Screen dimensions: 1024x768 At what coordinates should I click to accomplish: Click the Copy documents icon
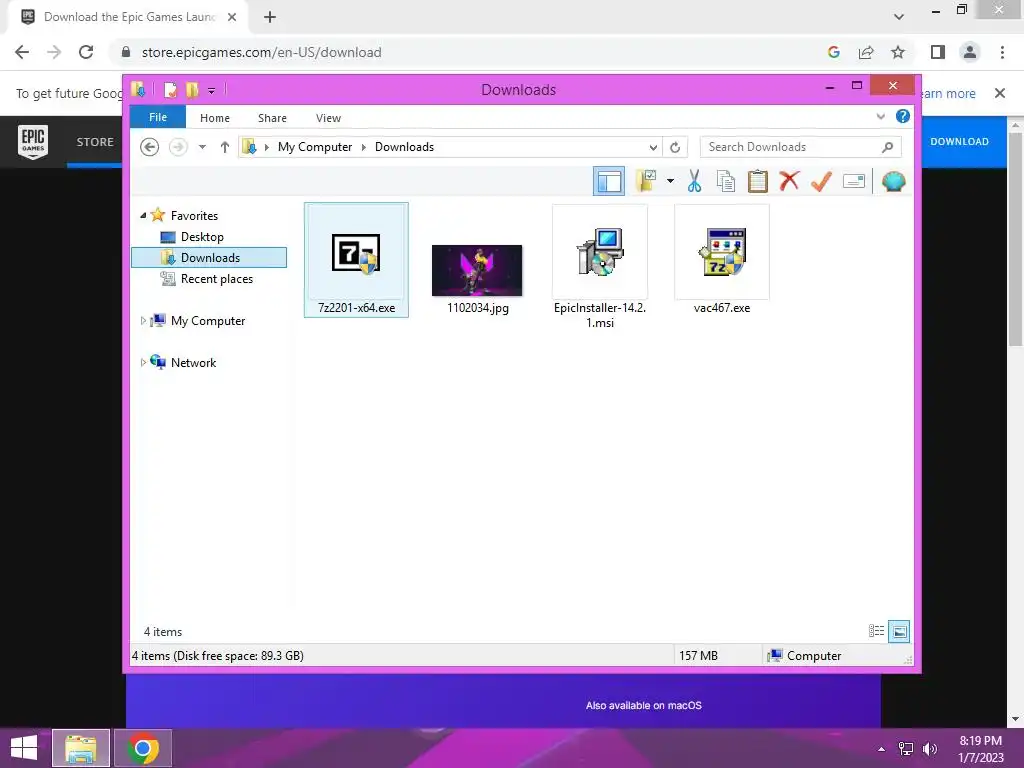pos(726,181)
